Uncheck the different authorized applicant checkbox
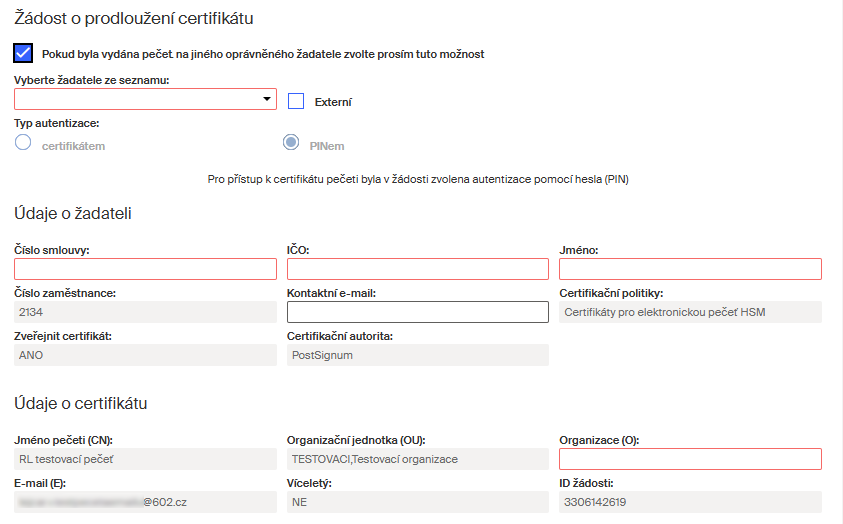 24,53
